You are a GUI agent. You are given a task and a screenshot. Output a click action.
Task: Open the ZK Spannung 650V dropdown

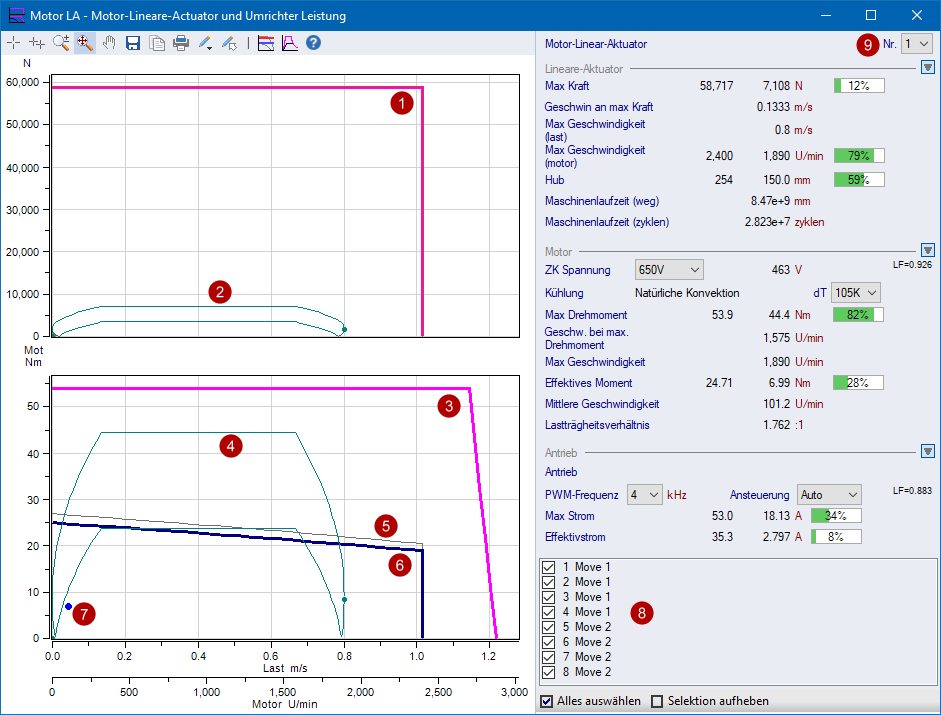pyautogui.click(x=669, y=270)
